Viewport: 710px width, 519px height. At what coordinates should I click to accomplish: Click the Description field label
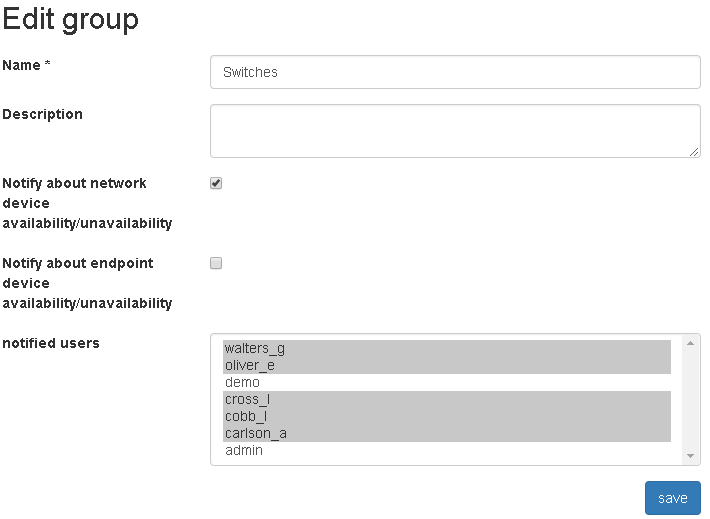tap(43, 114)
